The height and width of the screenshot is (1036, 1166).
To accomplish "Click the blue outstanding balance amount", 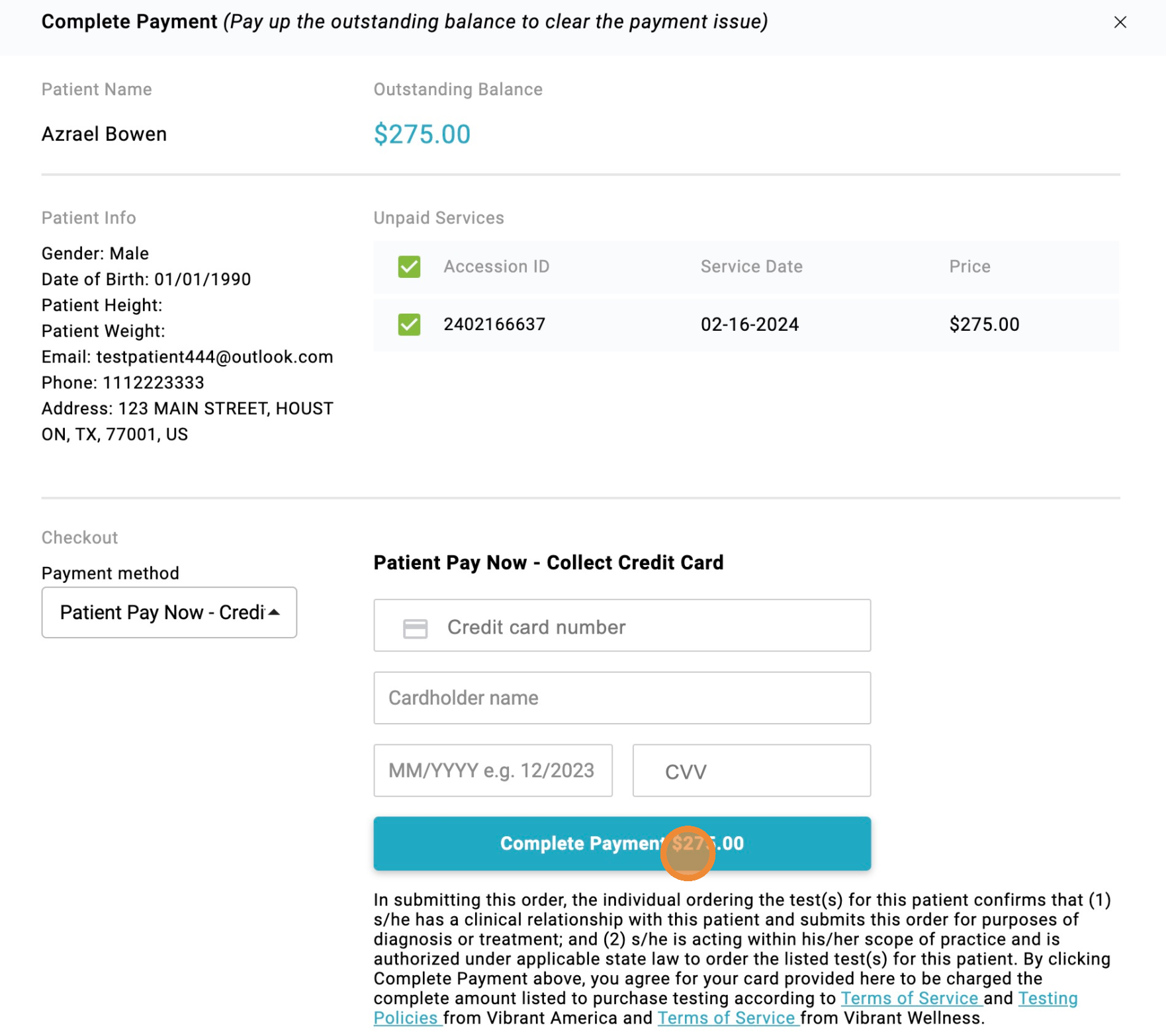I will (422, 134).
